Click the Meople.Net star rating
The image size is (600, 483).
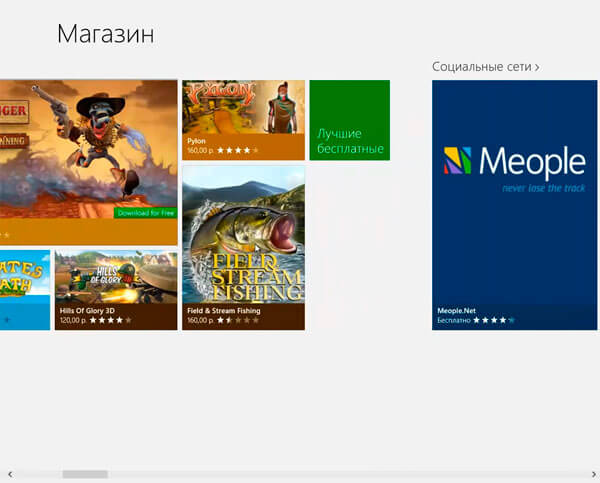[x=494, y=320]
